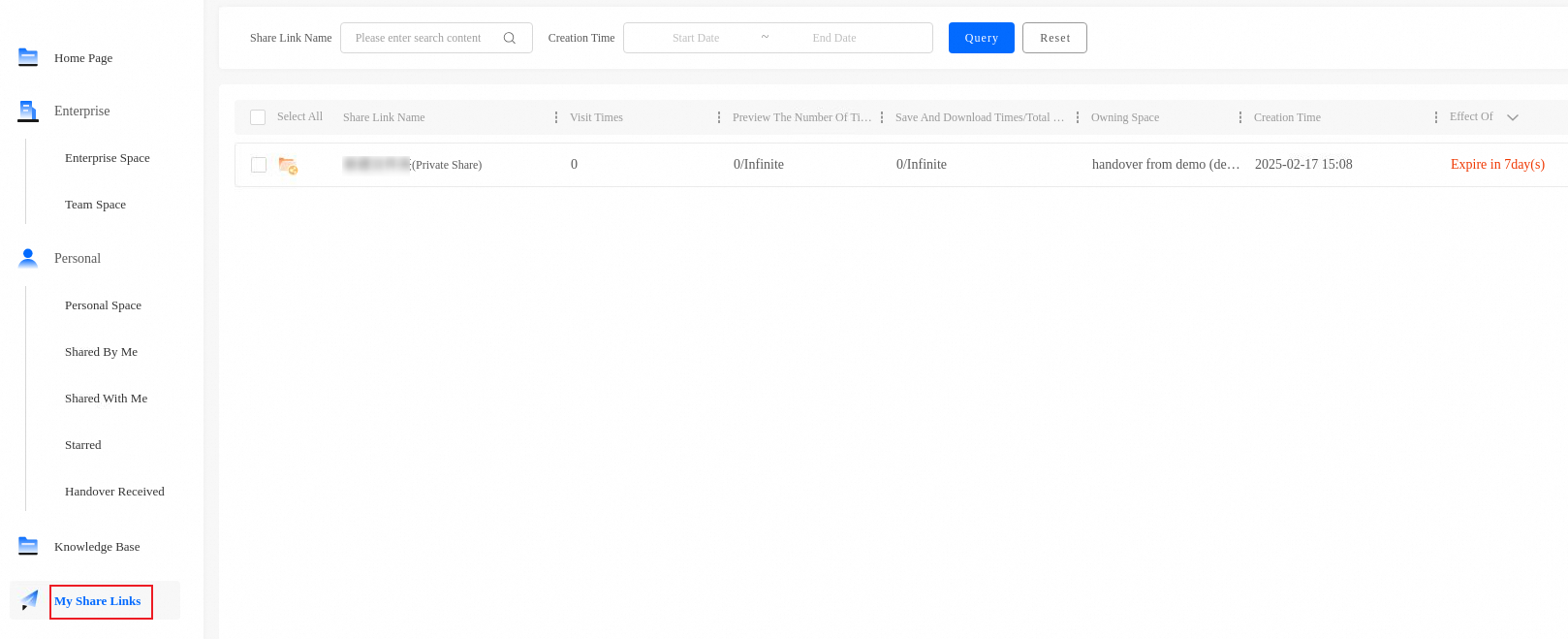This screenshot has width=1568, height=639.
Task: Click column menu dots after Preview The Number Of Times
Action: pos(881,117)
